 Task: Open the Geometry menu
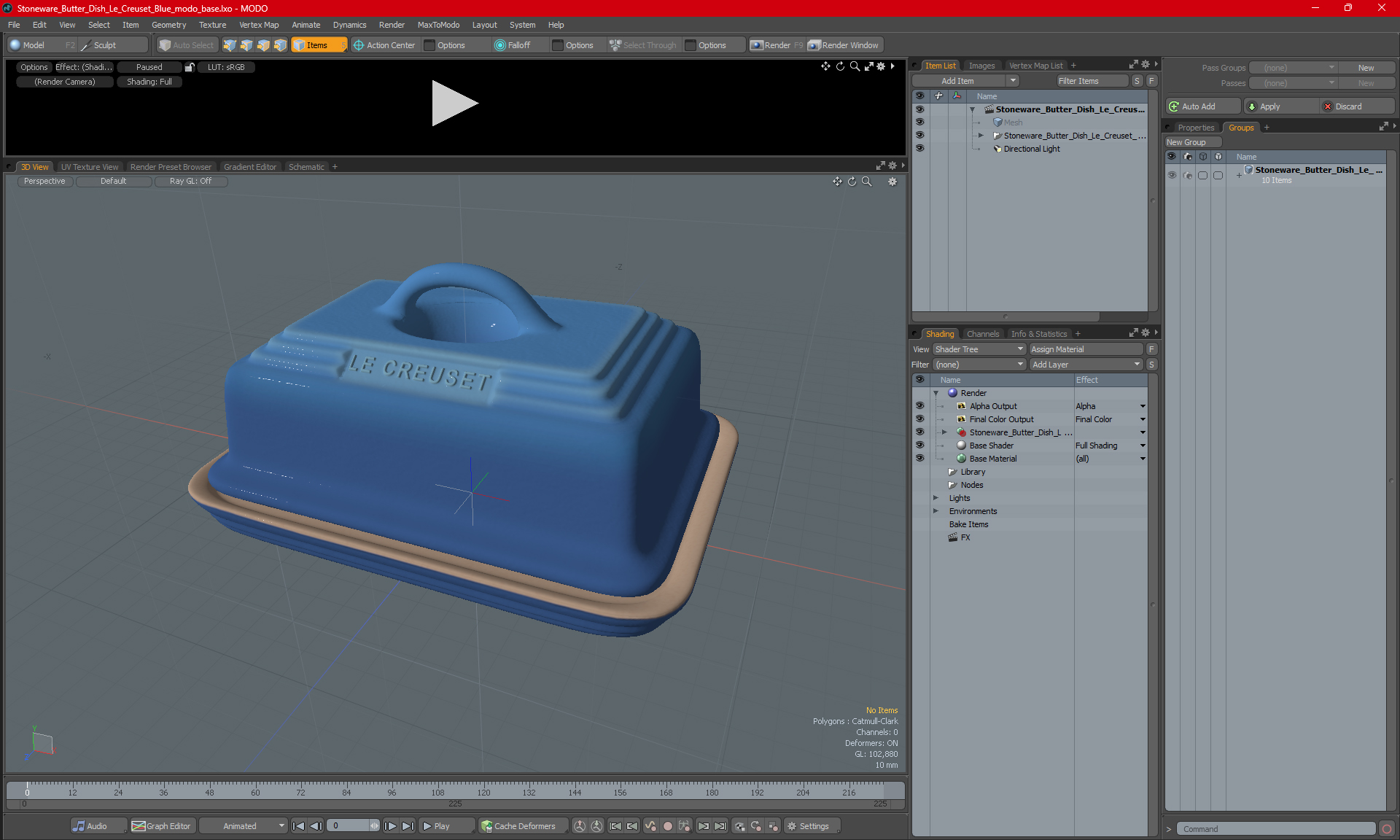168,25
